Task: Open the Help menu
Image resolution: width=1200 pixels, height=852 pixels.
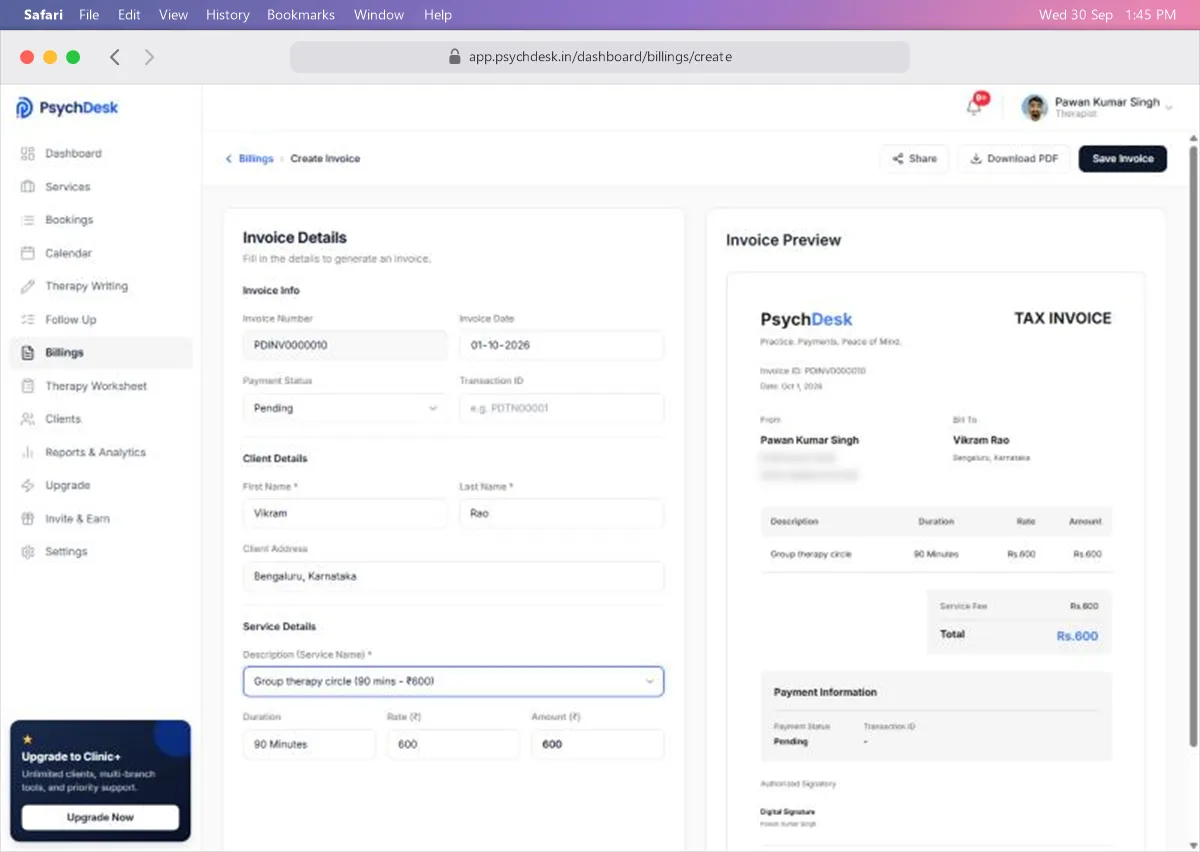Action: click(x=438, y=15)
